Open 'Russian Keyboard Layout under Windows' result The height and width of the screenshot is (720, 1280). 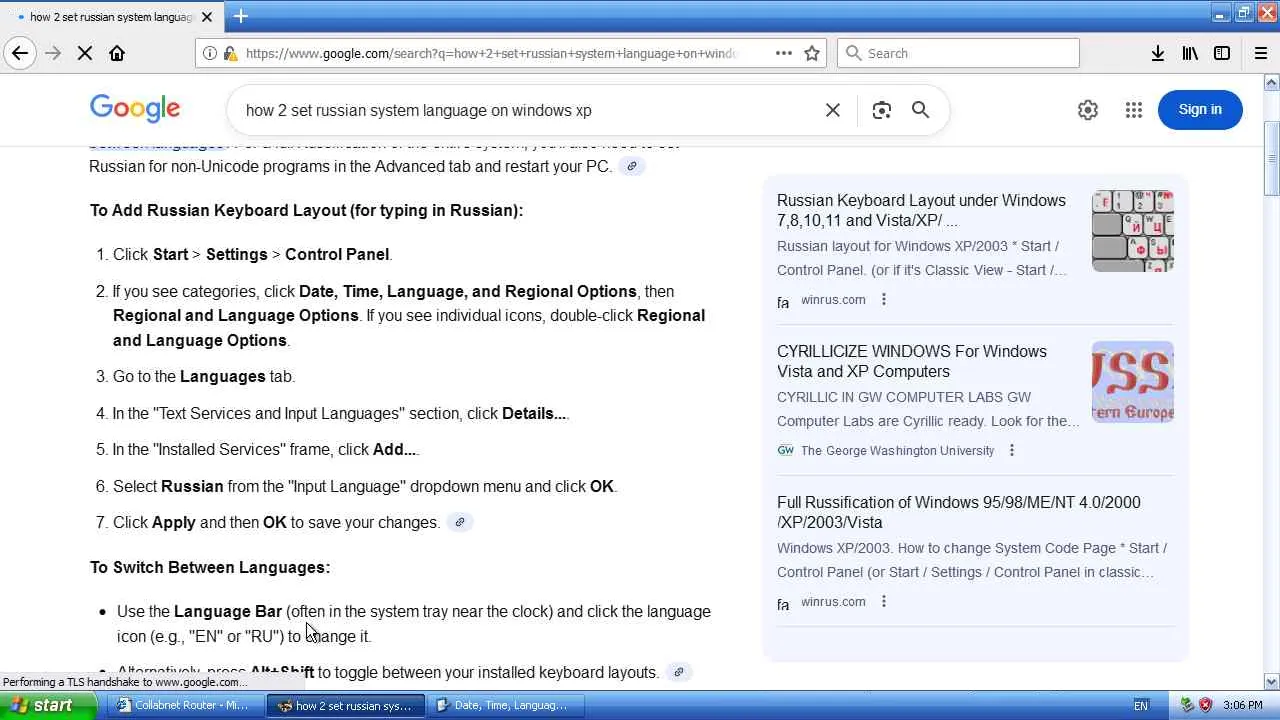tap(921, 210)
